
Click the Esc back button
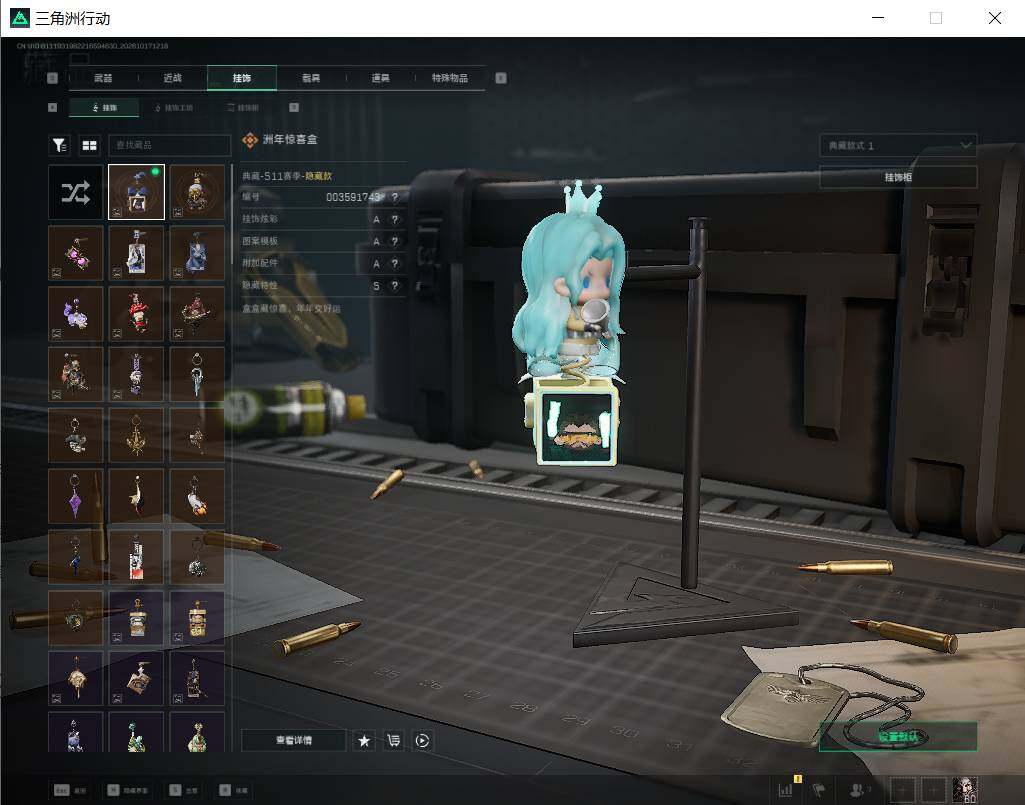pos(70,790)
